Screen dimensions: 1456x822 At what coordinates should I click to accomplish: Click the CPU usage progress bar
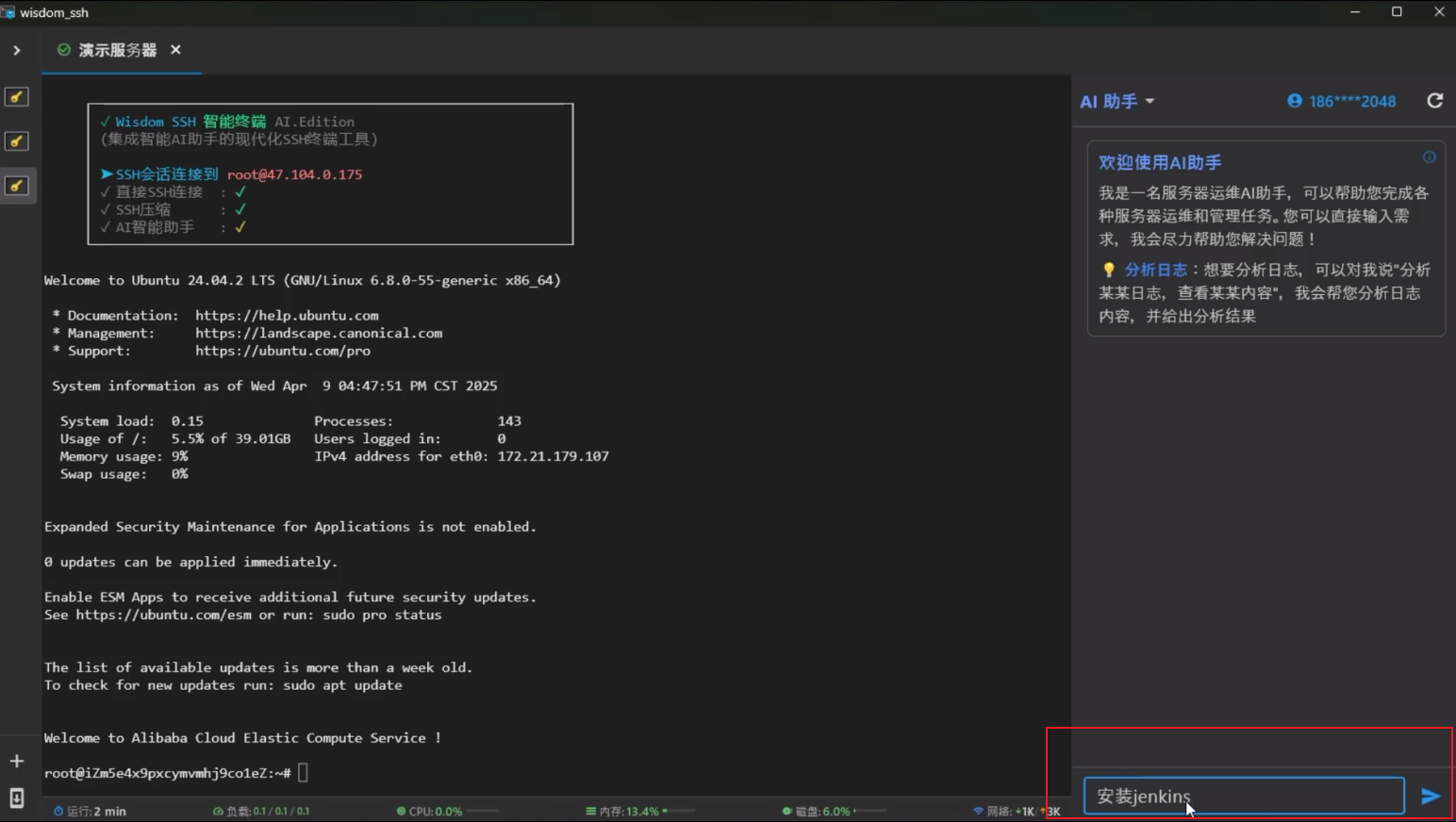click(x=482, y=811)
